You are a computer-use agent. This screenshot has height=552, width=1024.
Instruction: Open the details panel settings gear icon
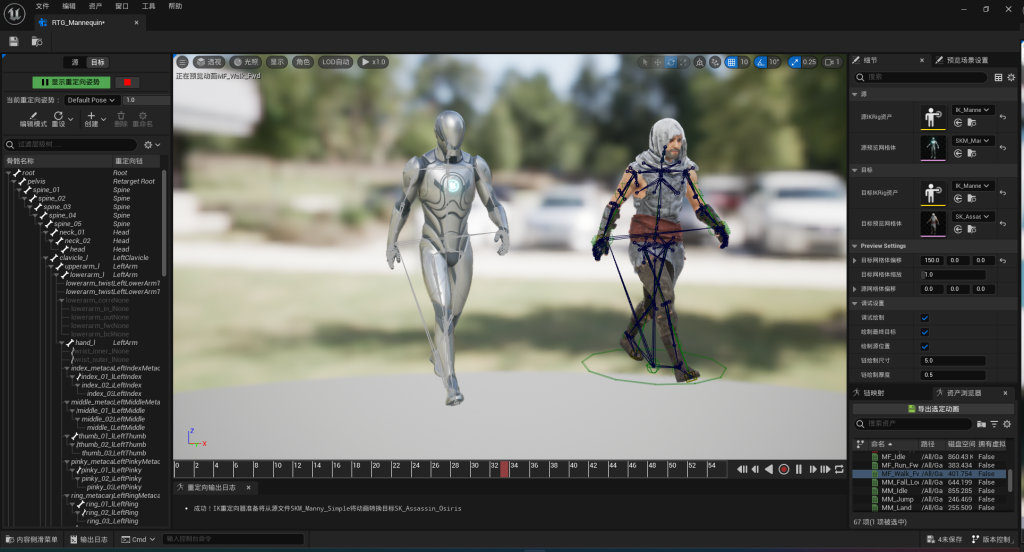[x=1011, y=77]
